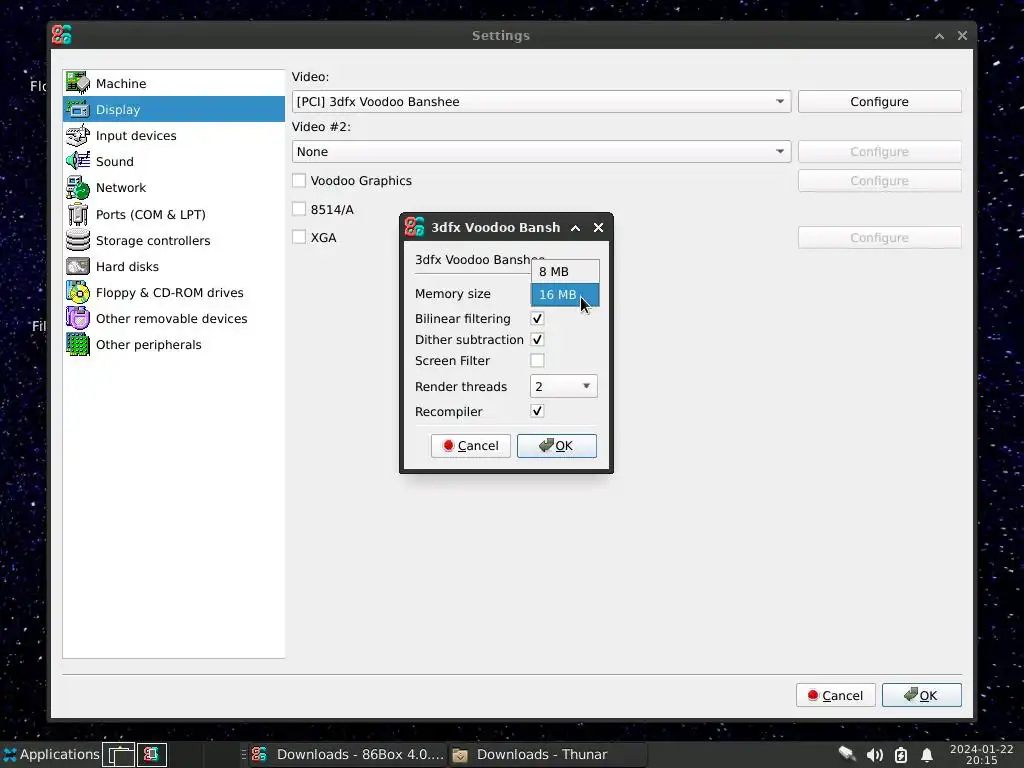
Task: Open the battery power indicator in the tray
Action: (901, 755)
